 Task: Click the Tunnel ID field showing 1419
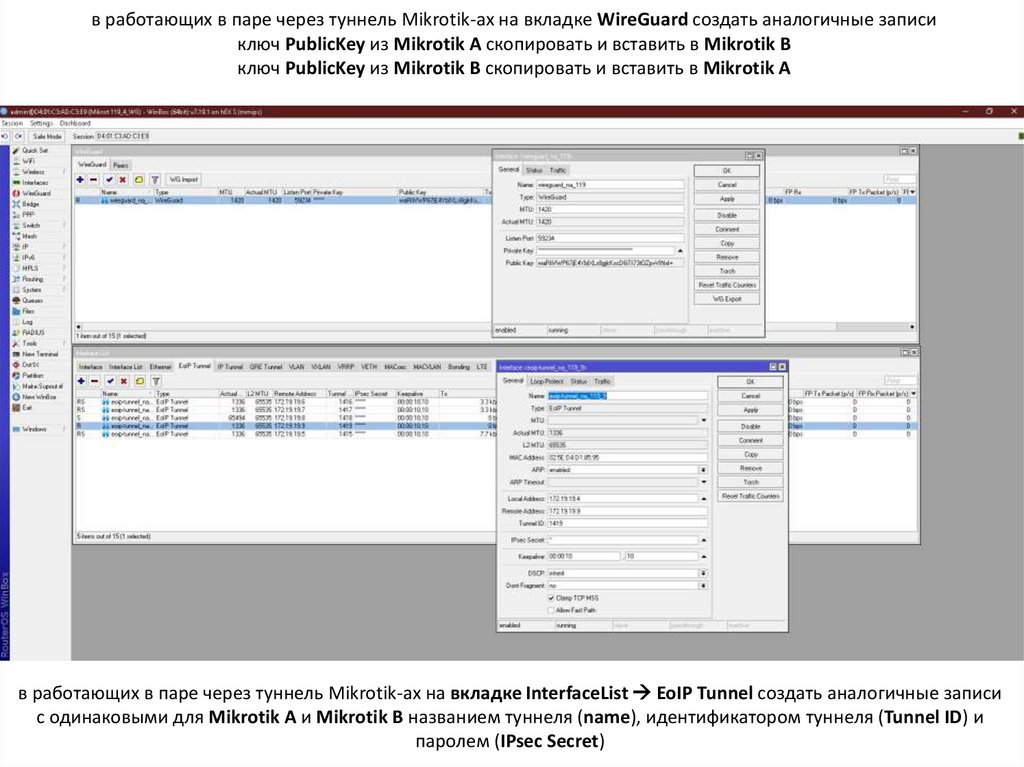tap(627, 523)
